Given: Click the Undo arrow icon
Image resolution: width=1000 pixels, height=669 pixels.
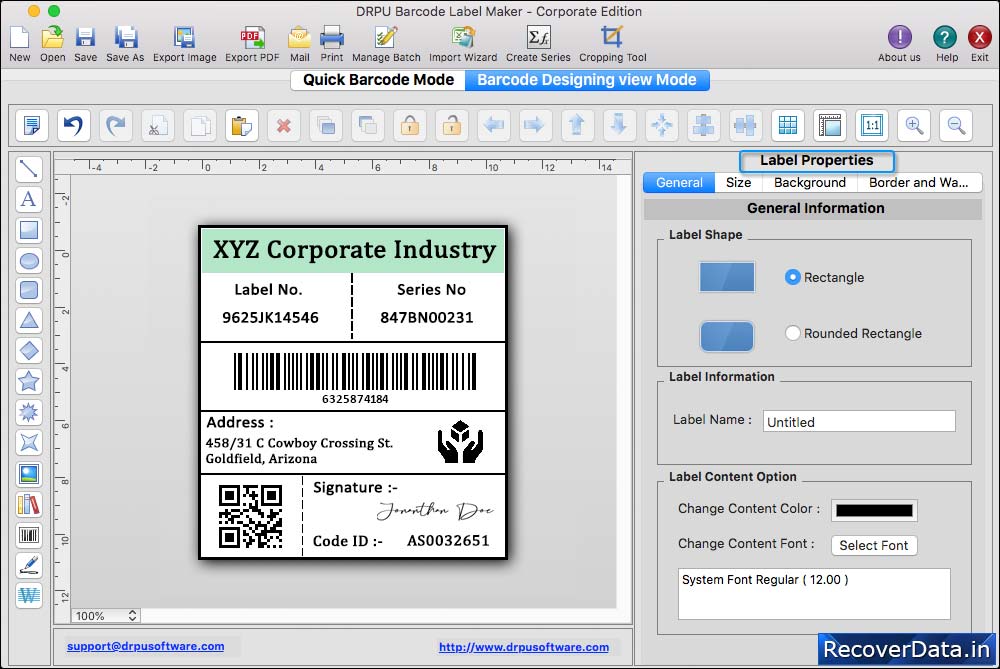Looking at the screenshot, I should coord(73,125).
